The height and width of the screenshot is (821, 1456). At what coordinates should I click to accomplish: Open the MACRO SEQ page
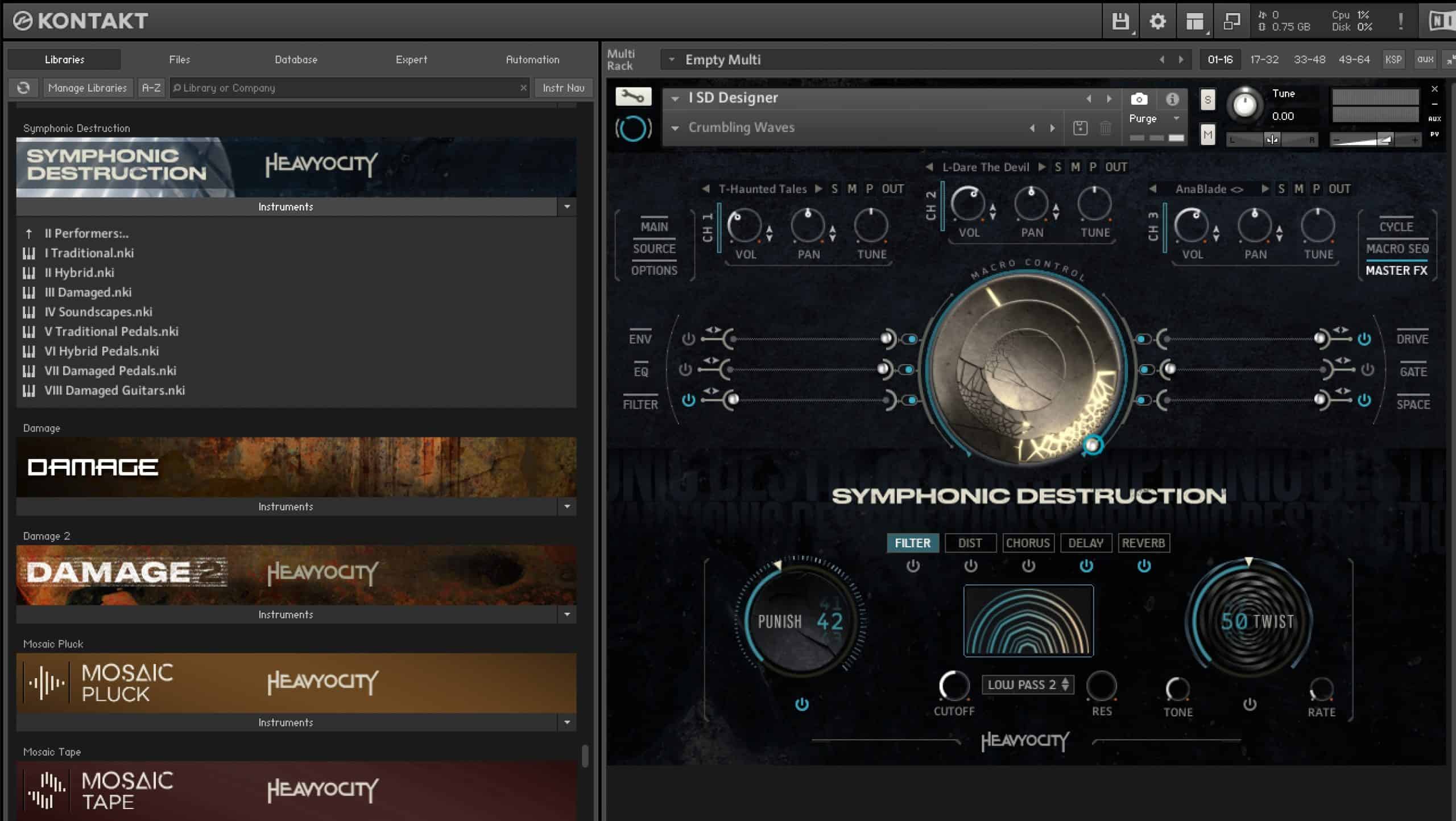coord(1397,249)
